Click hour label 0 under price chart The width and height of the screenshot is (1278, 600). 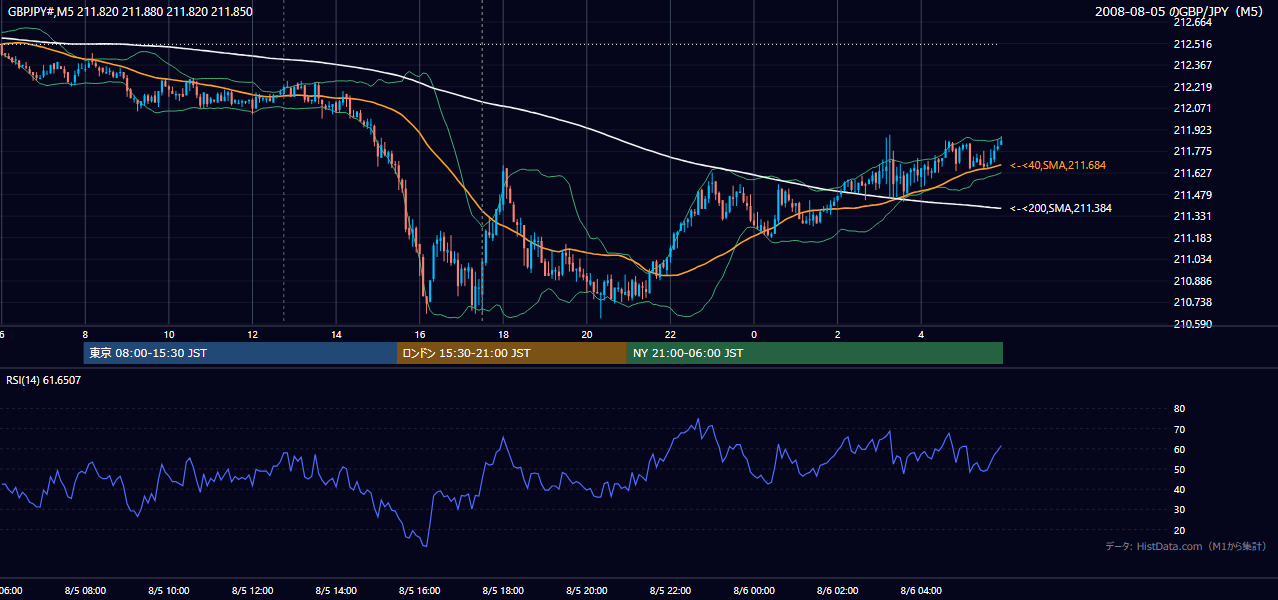click(x=754, y=334)
